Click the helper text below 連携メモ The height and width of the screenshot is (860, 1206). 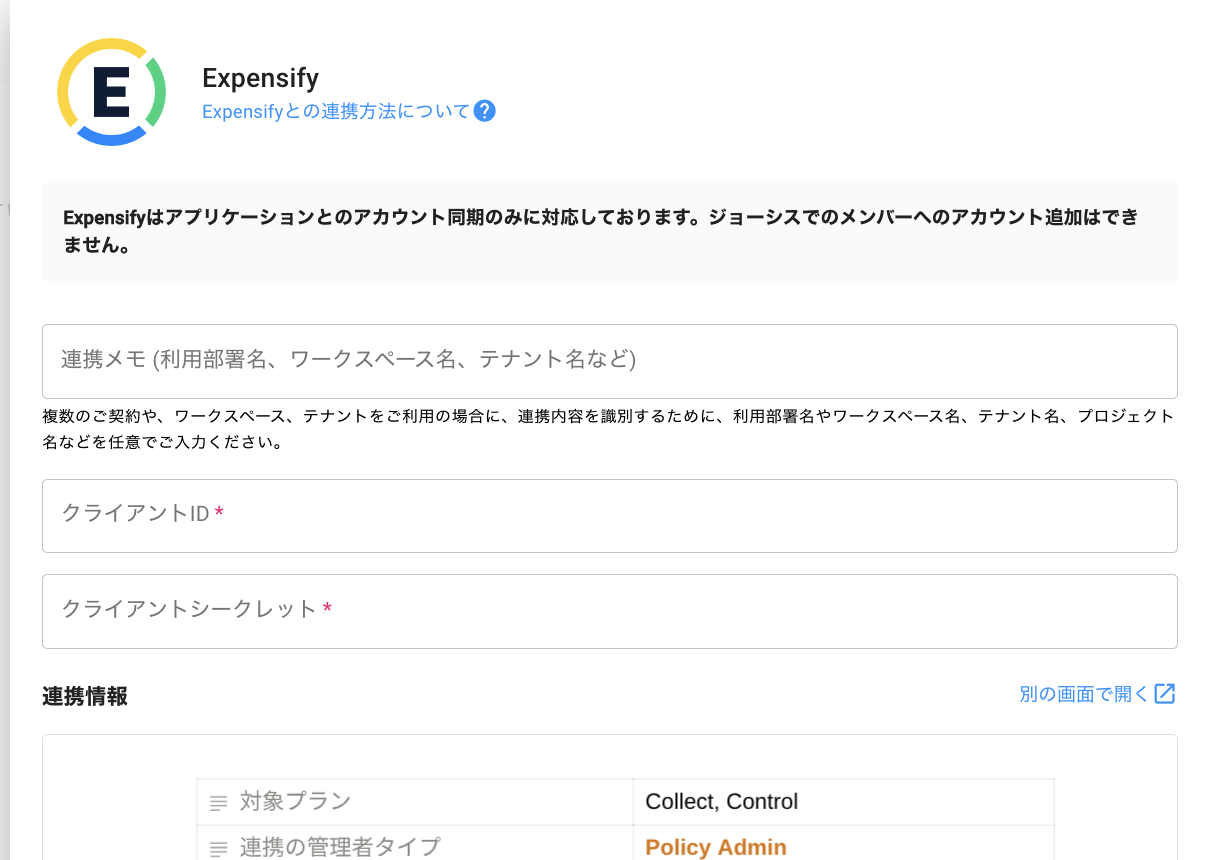609,429
